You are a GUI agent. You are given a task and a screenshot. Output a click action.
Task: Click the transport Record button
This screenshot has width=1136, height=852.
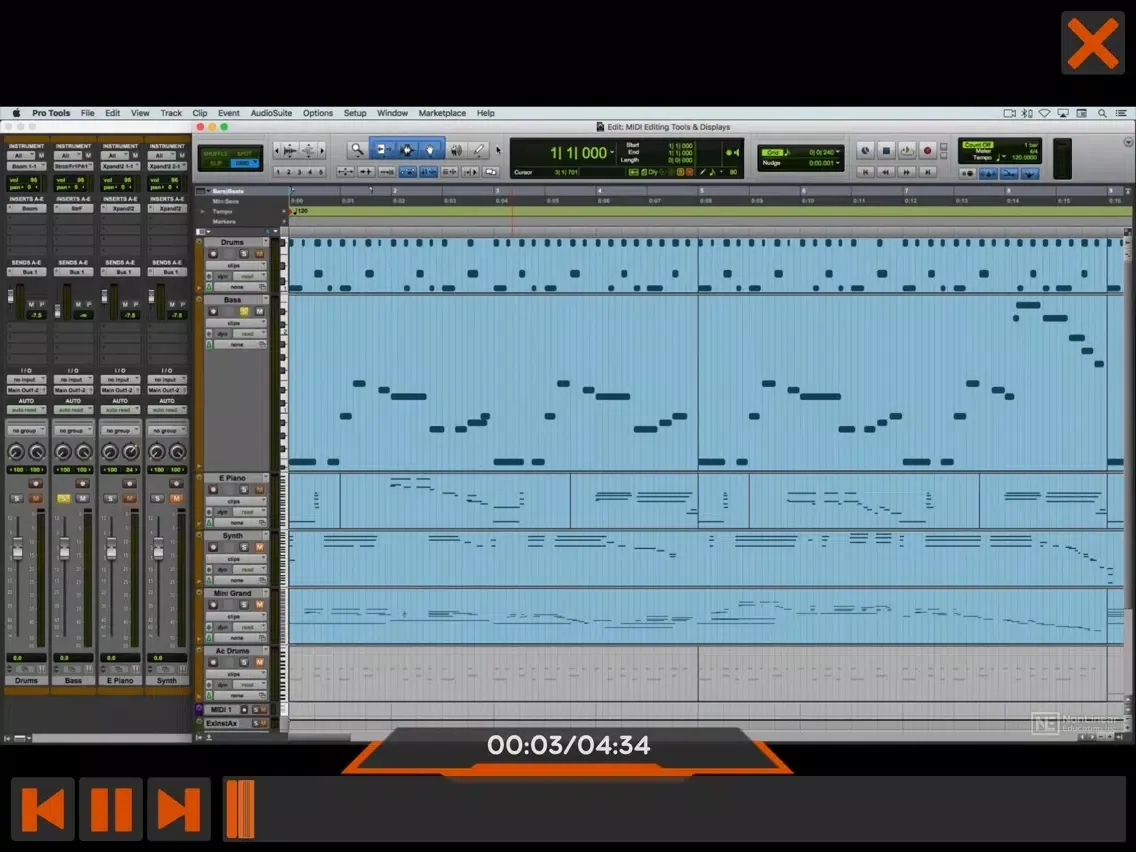point(927,151)
